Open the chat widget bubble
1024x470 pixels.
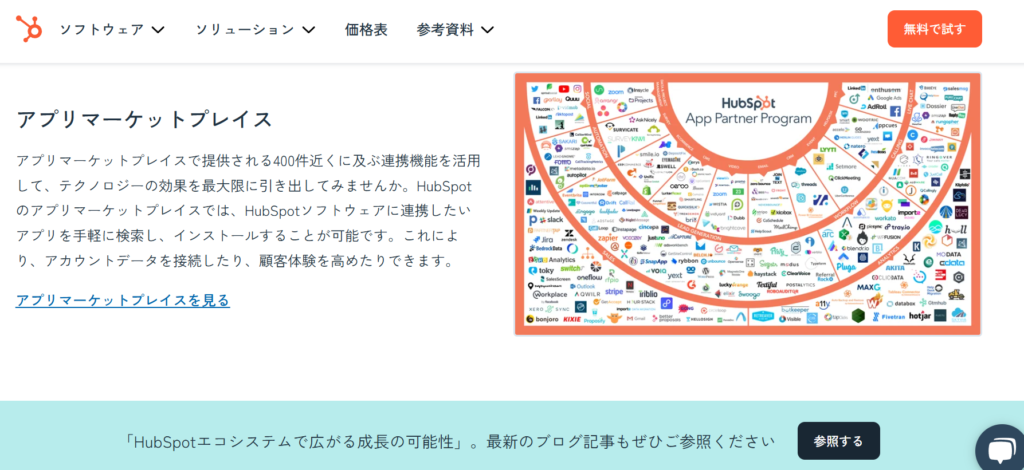(x=1000, y=449)
